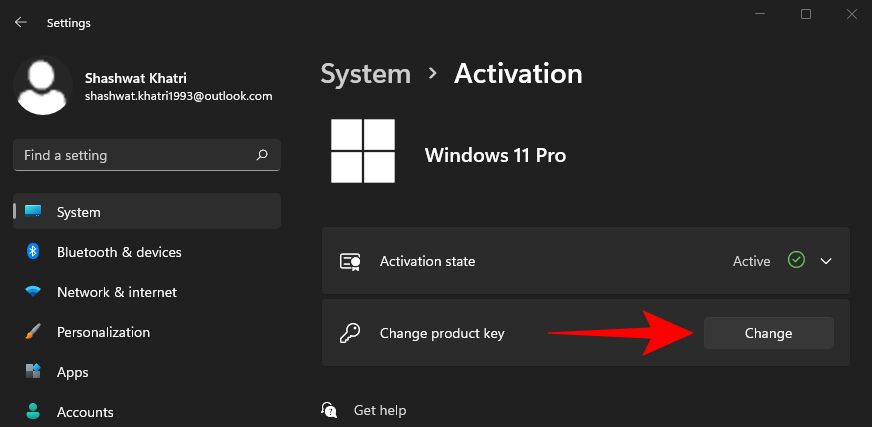Viewport: 872px width, 427px height.
Task: Click the search magnifier icon
Action: pyautogui.click(x=262, y=155)
